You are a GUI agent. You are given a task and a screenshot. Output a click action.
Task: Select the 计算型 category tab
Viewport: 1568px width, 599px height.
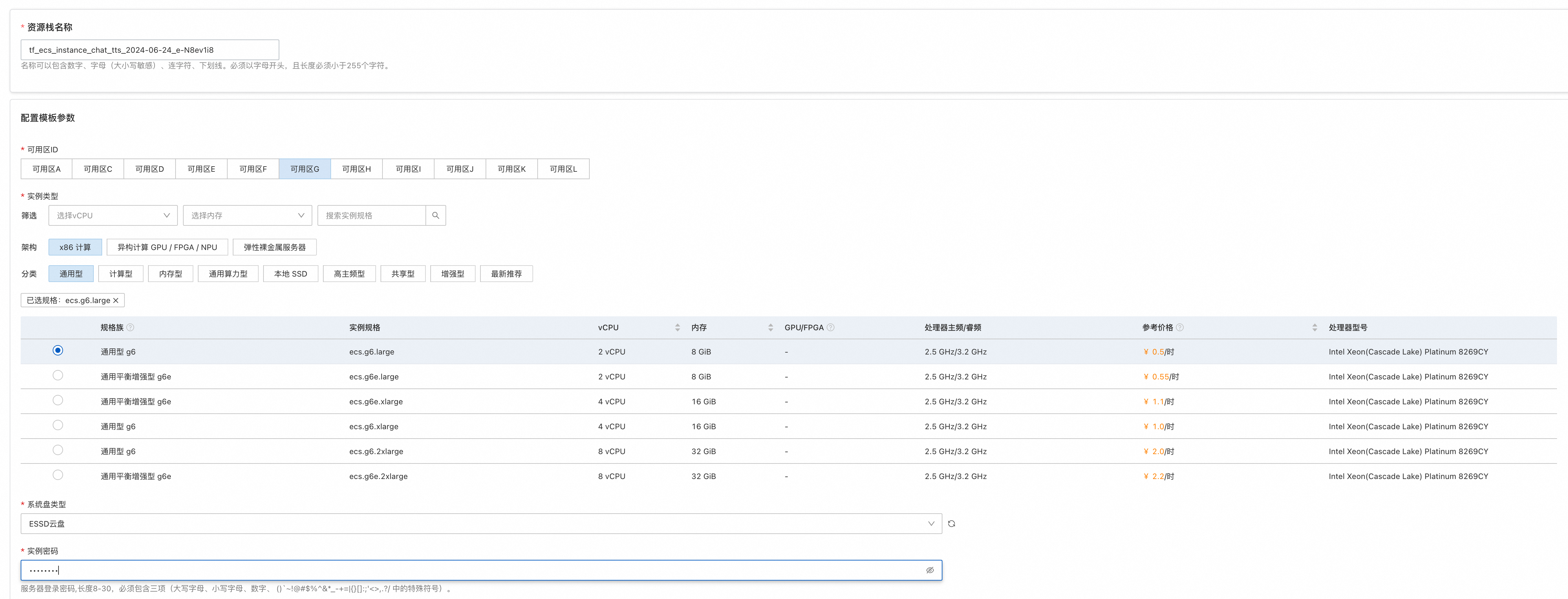(121, 274)
